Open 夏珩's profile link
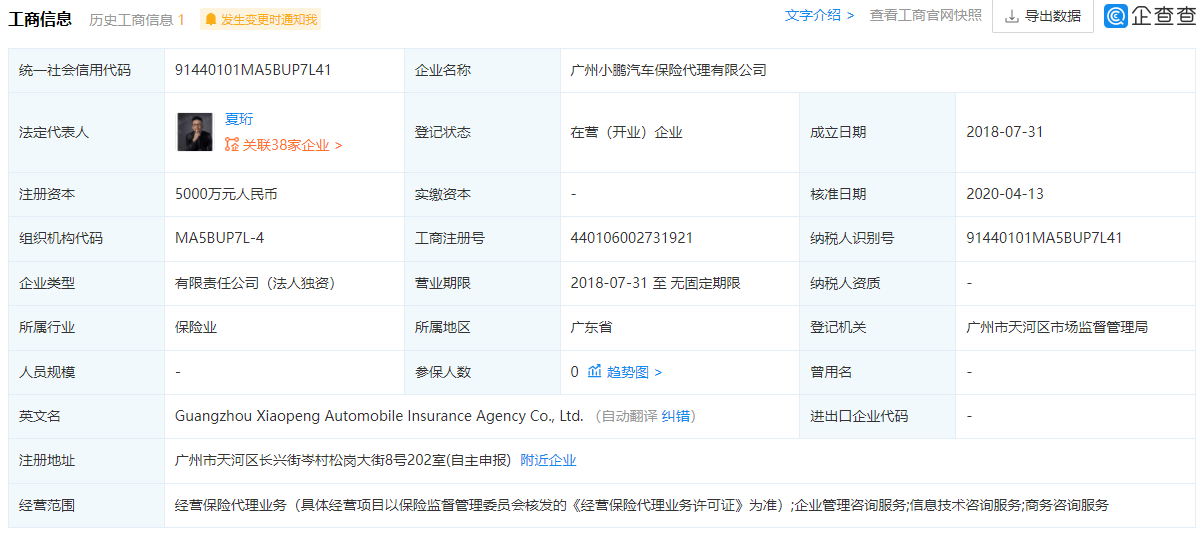1203x536 pixels. click(x=239, y=119)
